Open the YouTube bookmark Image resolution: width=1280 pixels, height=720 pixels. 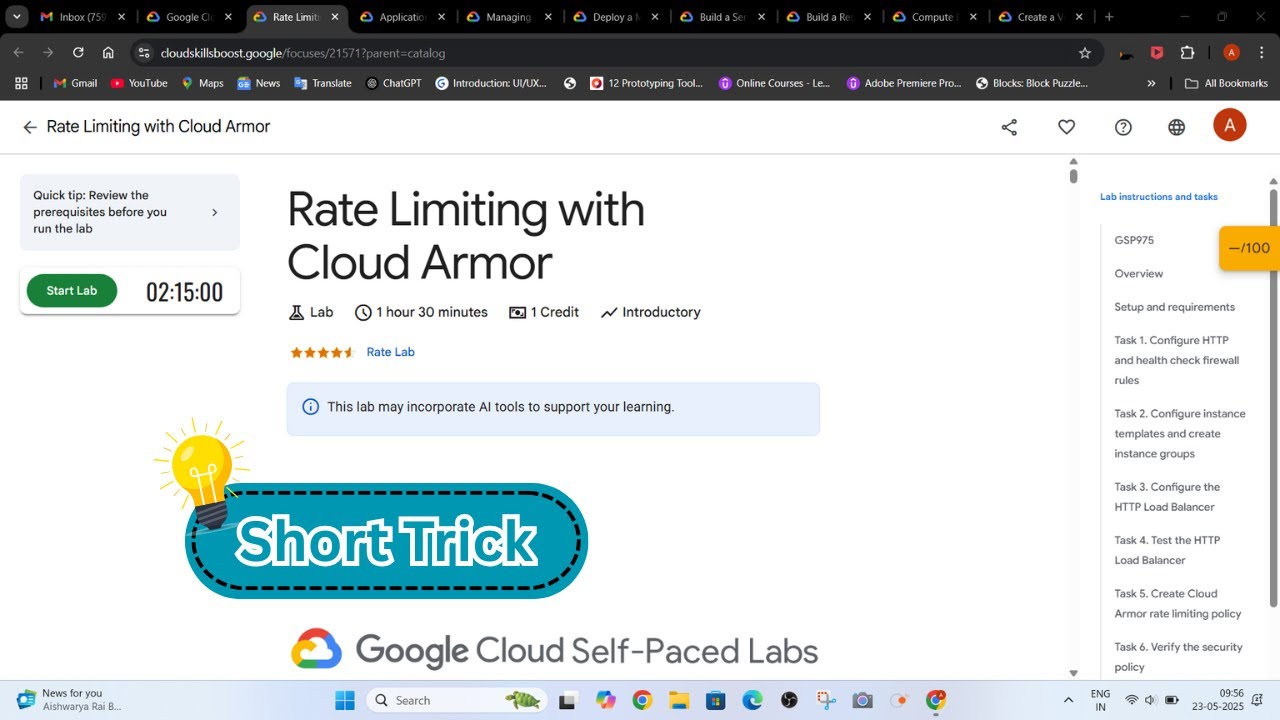click(138, 83)
